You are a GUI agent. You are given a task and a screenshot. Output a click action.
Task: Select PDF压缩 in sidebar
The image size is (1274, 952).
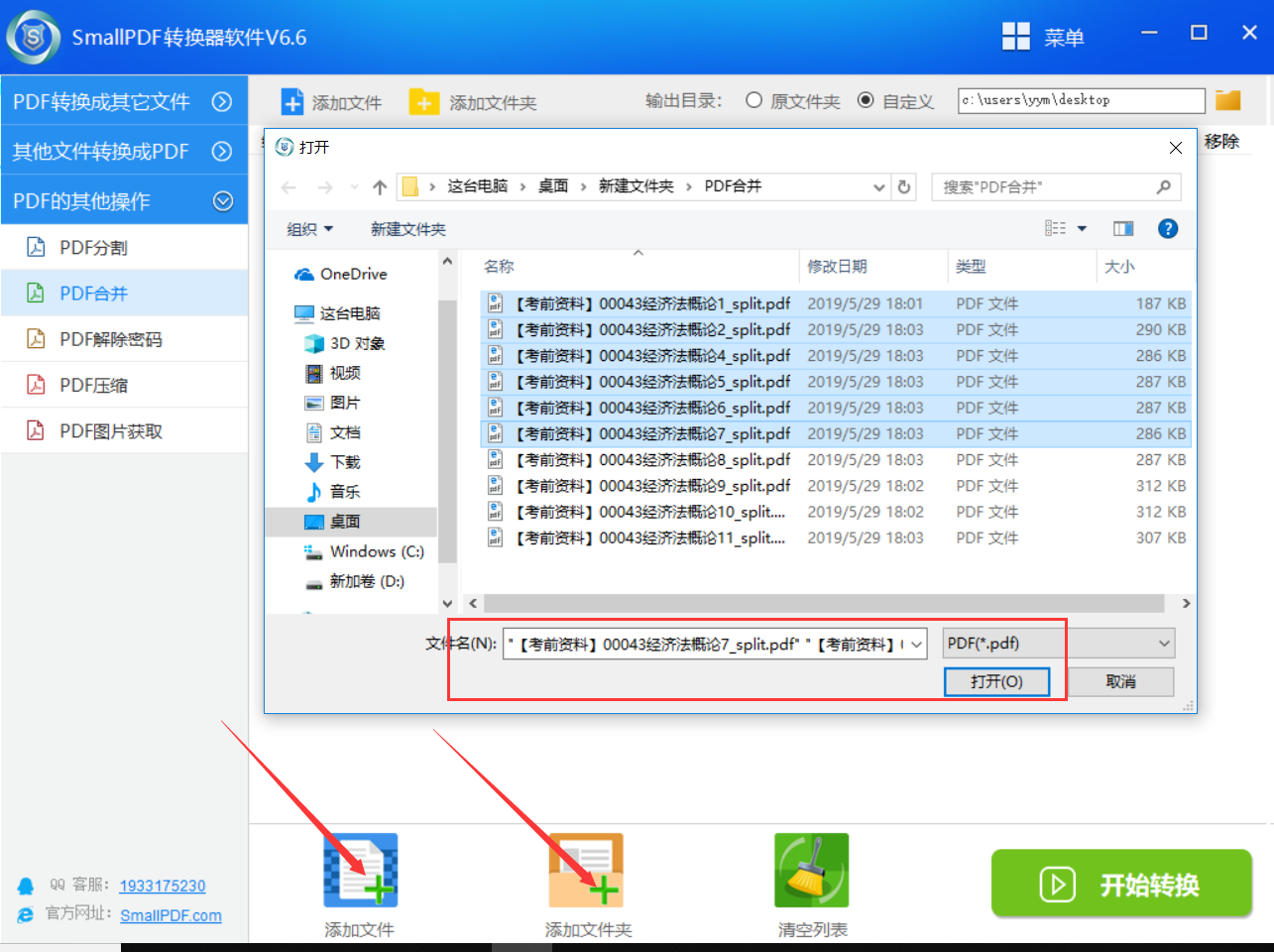(x=124, y=385)
